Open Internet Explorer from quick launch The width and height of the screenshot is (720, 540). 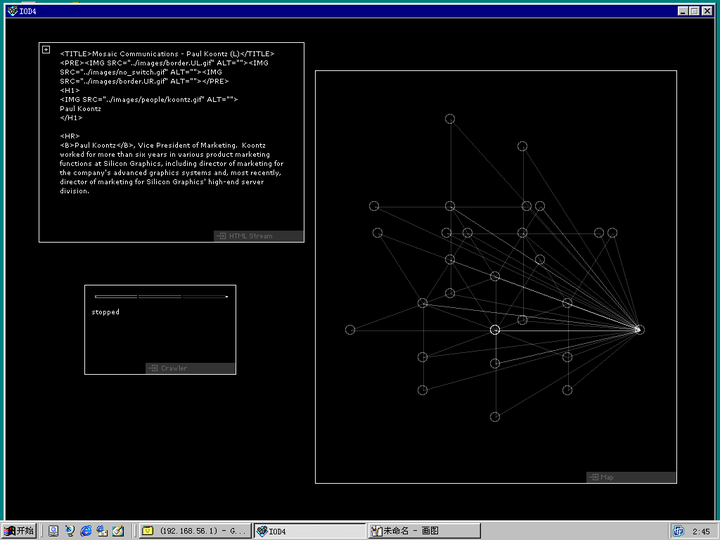click(86, 531)
